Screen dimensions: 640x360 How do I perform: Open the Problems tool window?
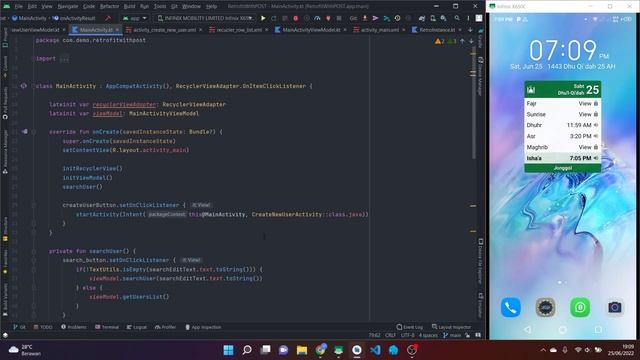point(74,327)
